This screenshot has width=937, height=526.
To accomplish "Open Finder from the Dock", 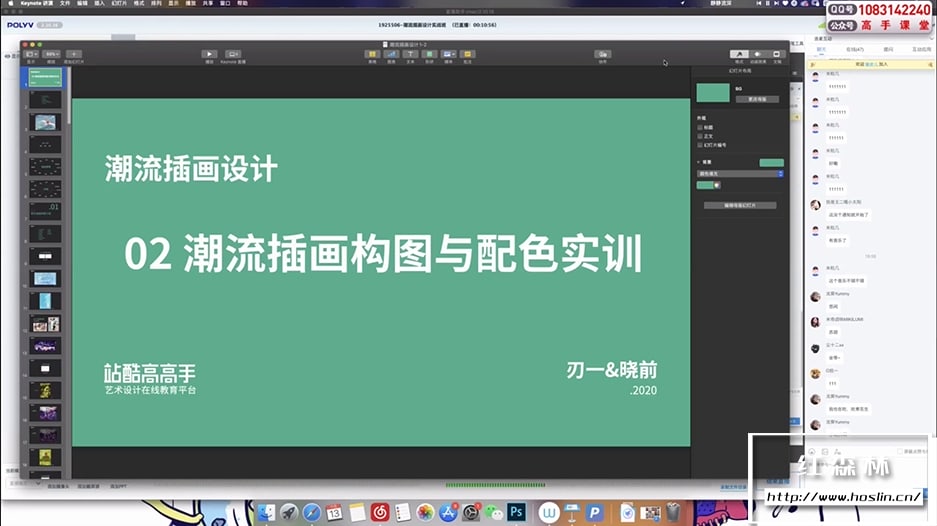I will (267, 512).
